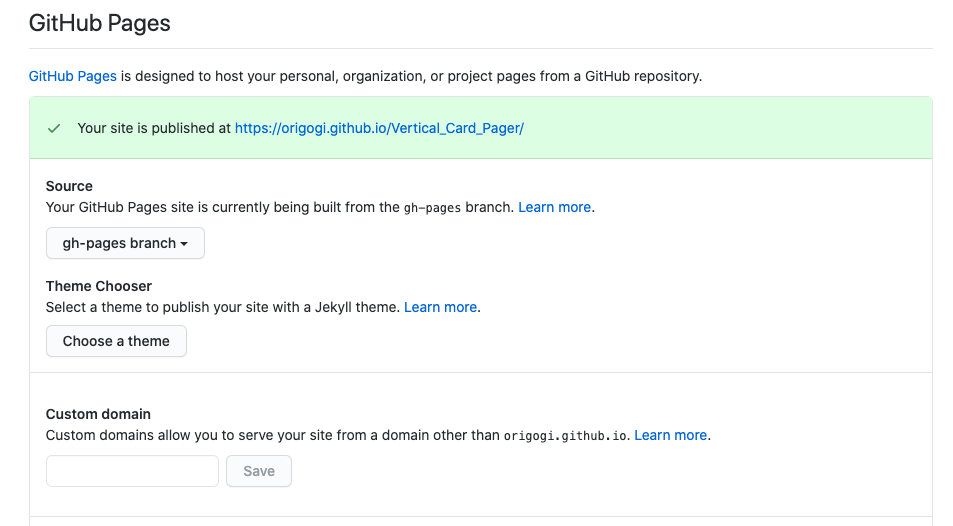Select the Source section label
The width and height of the screenshot is (953, 526).
[x=69, y=186]
